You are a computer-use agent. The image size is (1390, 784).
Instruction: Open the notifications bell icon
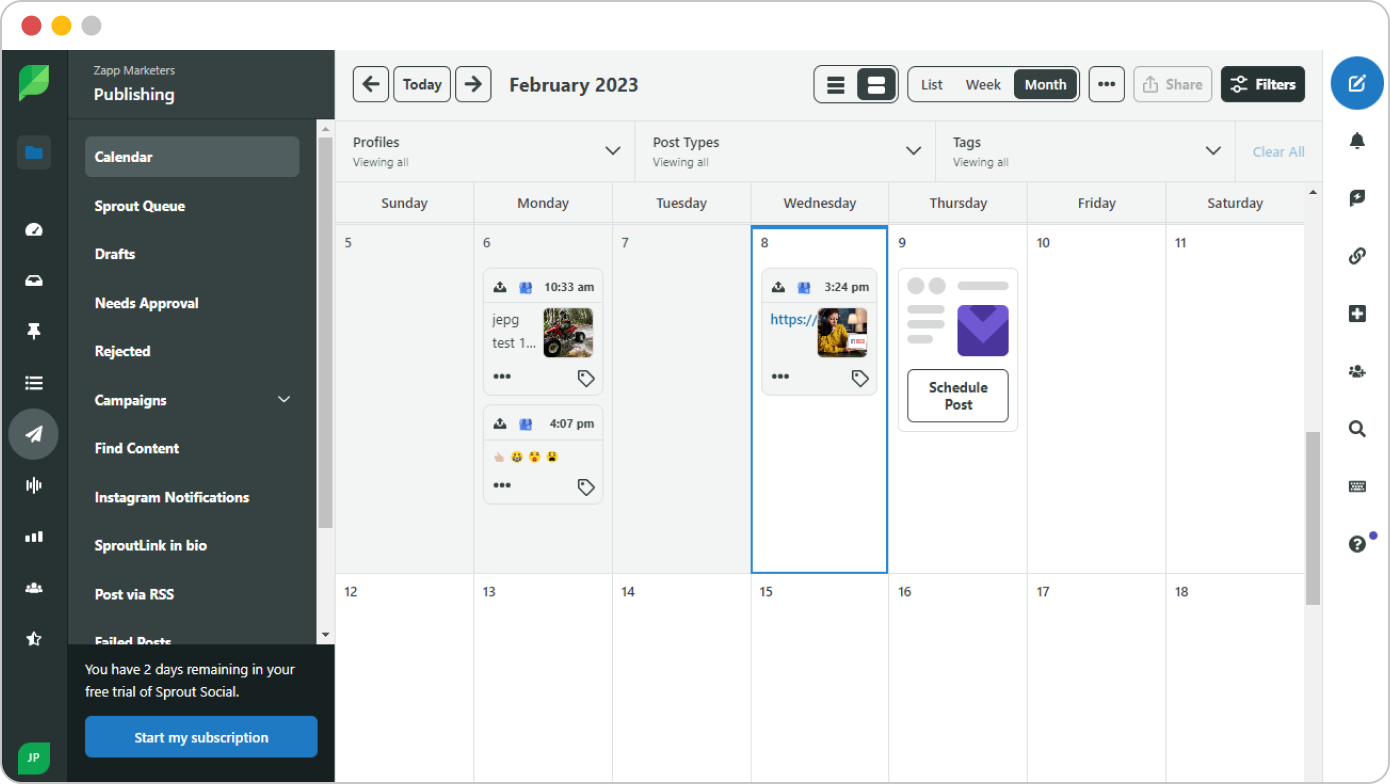click(x=1357, y=141)
